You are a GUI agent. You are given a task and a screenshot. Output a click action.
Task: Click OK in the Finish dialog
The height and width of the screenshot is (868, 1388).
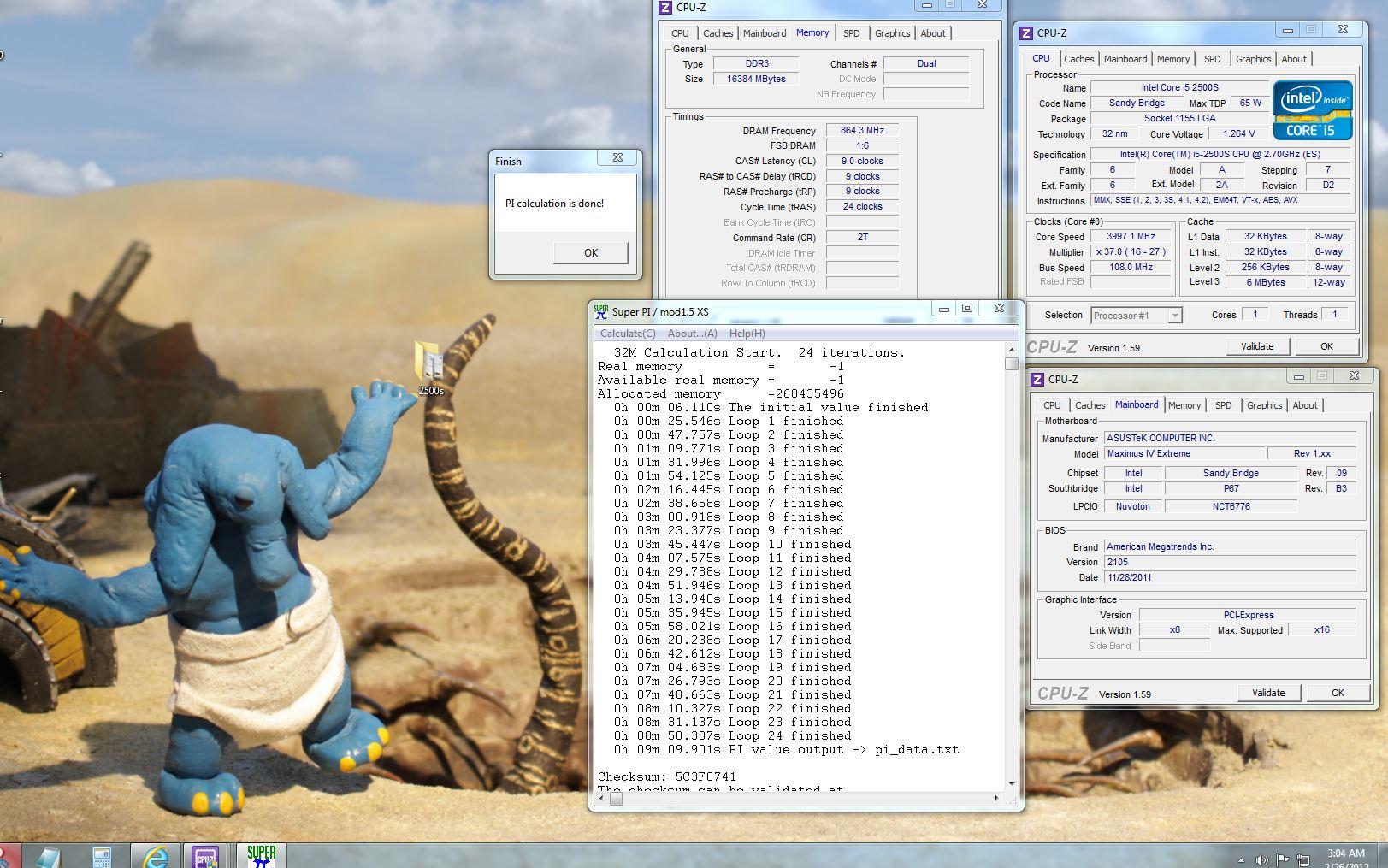pyautogui.click(x=590, y=252)
